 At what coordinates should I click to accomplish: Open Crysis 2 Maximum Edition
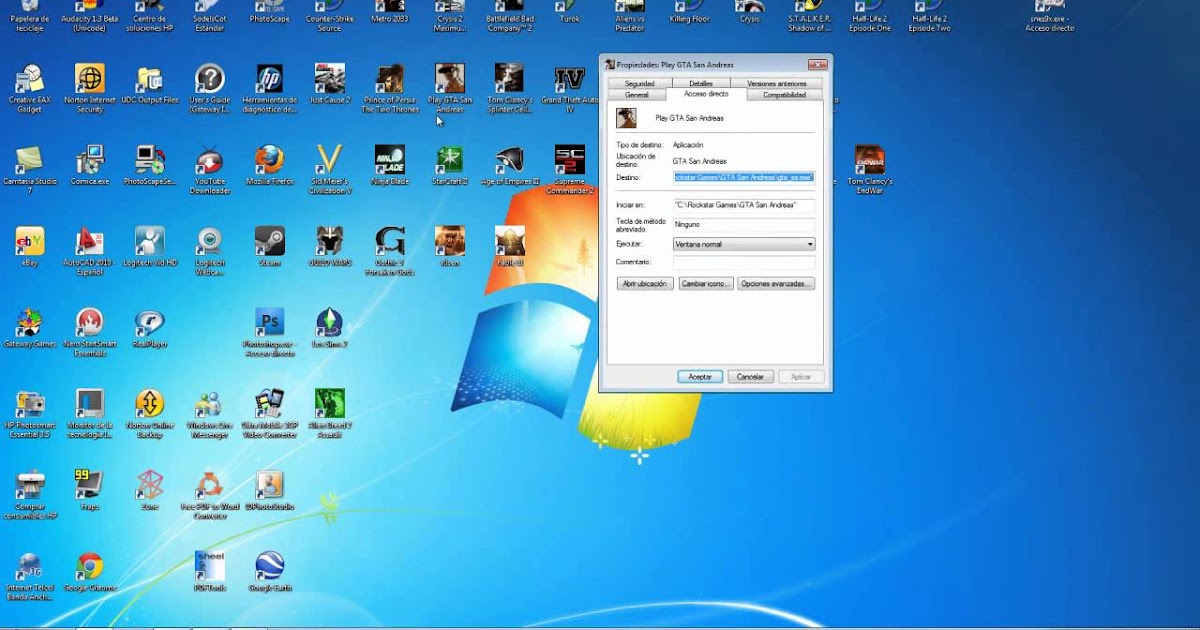click(449, 12)
